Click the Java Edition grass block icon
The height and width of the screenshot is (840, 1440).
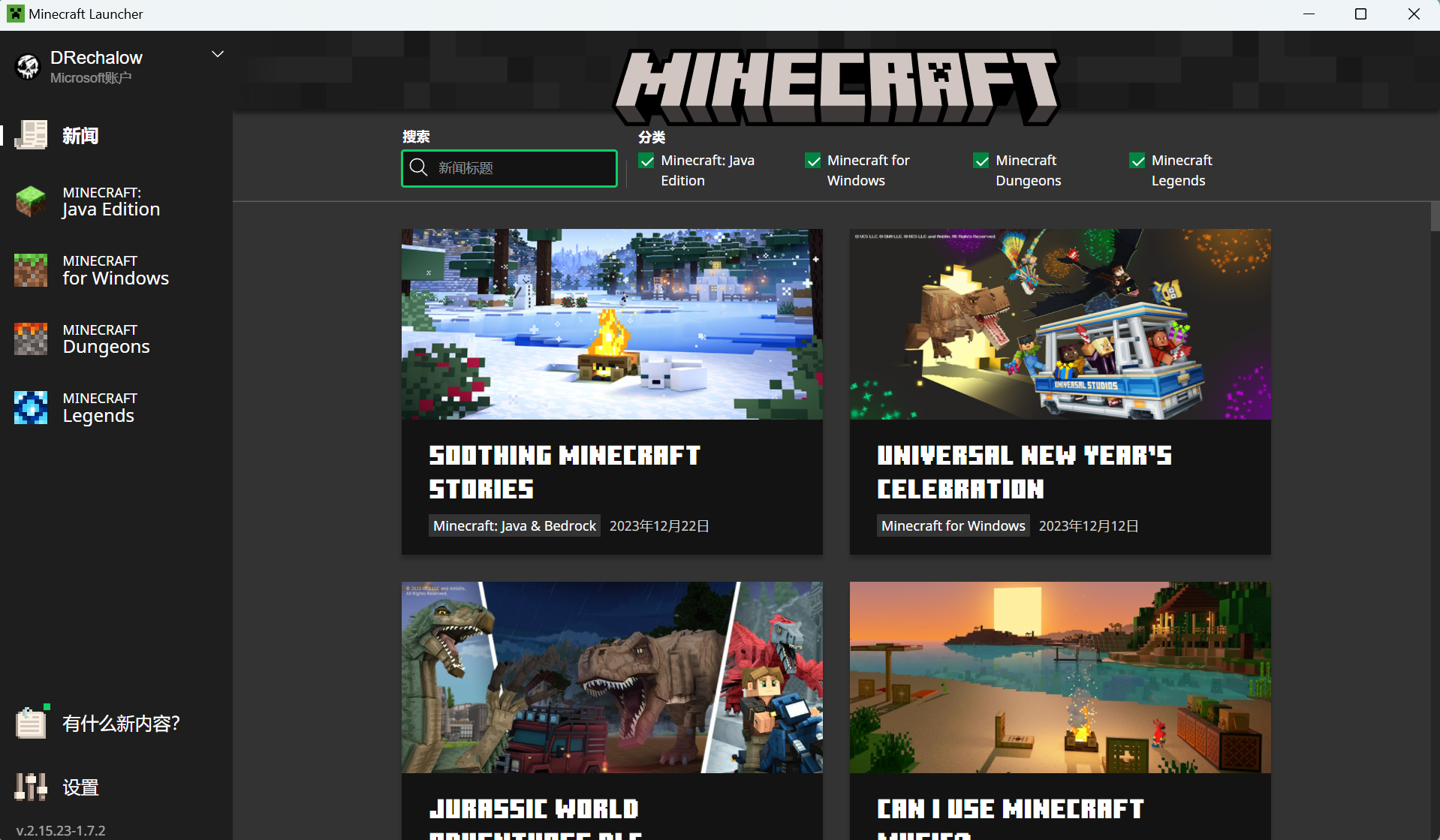pos(31,202)
